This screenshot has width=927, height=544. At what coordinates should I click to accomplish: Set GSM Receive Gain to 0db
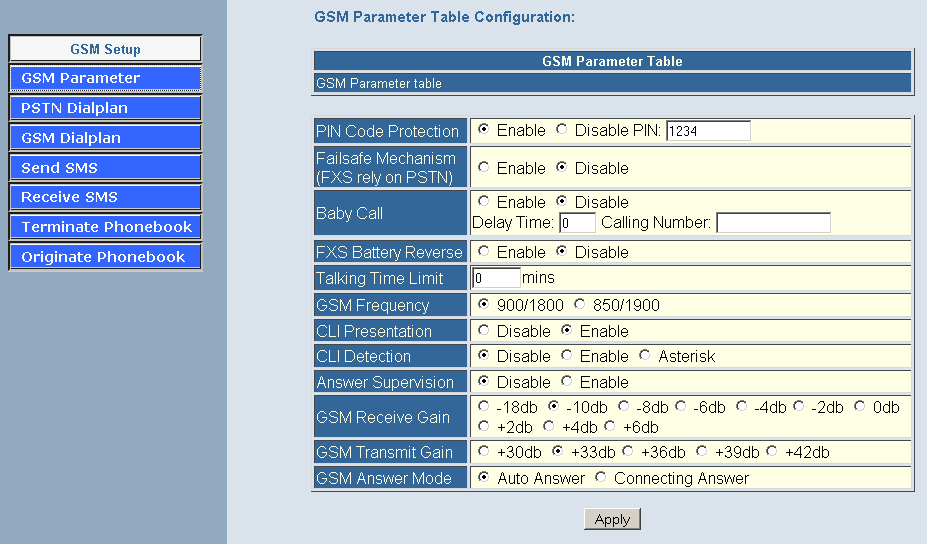tap(860, 406)
